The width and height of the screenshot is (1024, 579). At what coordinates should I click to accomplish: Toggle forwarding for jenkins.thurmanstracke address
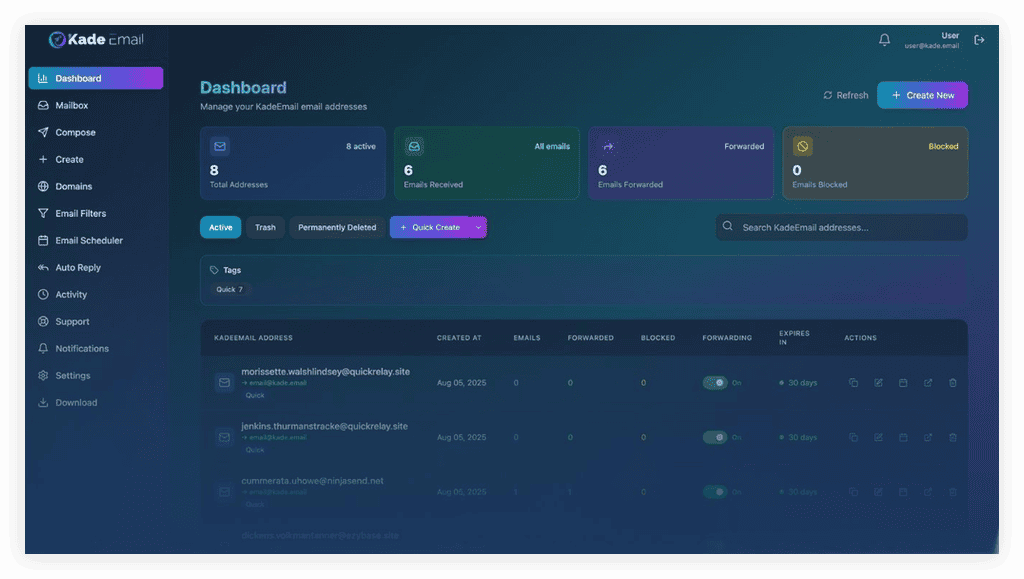click(715, 437)
